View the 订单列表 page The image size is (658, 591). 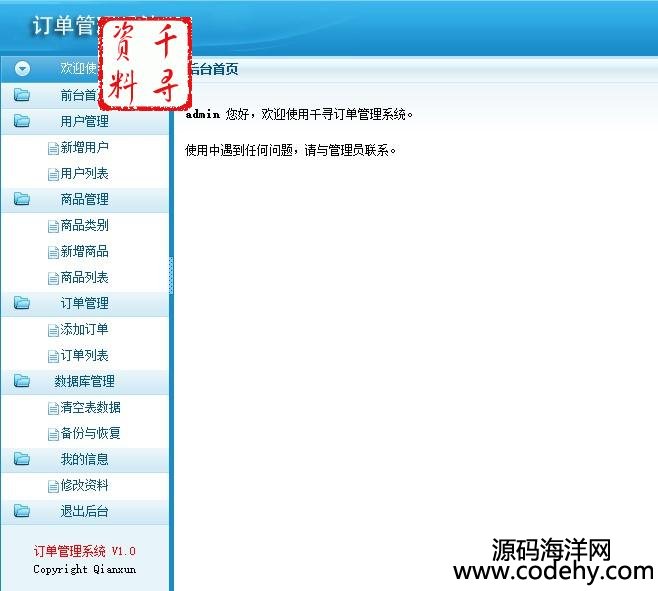pos(84,356)
